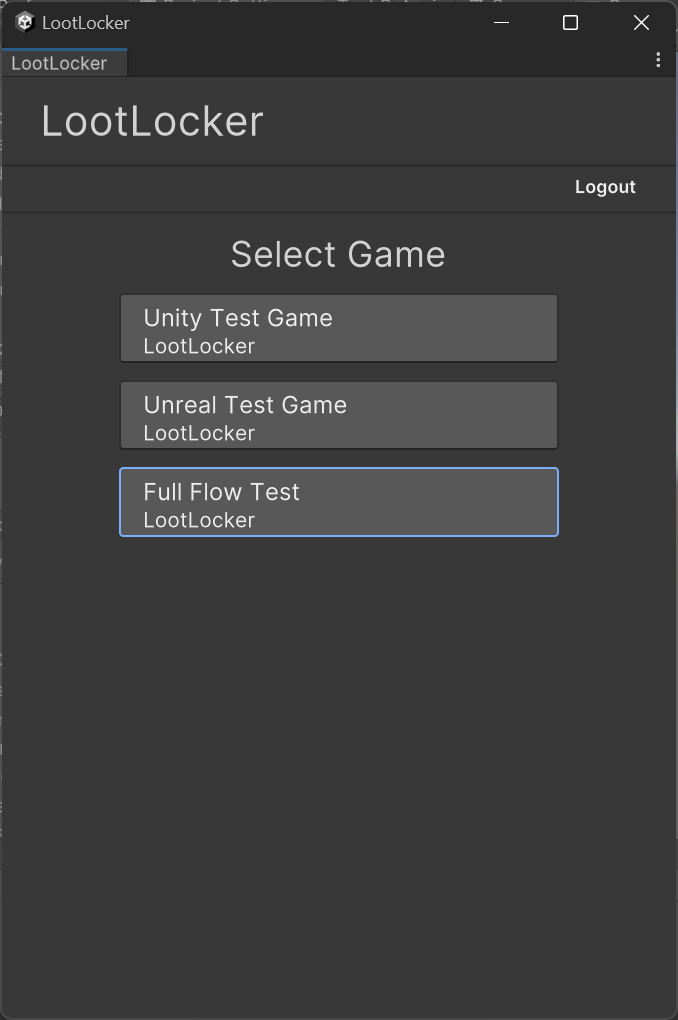The height and width of the screenshot is (1020, 678).
Task: Click the Unity Test Game title text
Action: pos(238,318)
